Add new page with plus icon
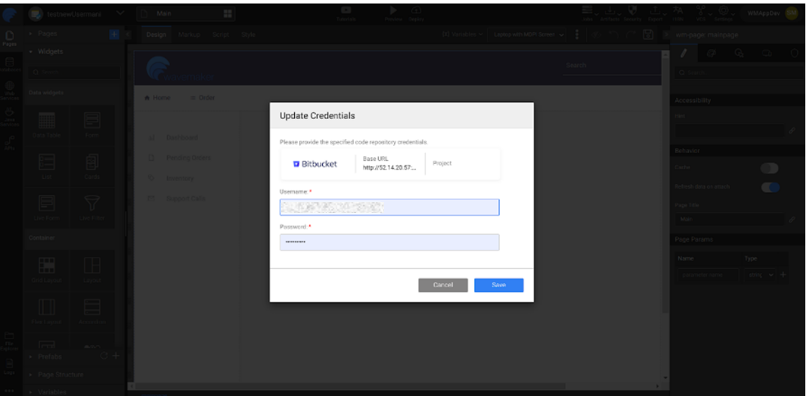 point(114,34)
